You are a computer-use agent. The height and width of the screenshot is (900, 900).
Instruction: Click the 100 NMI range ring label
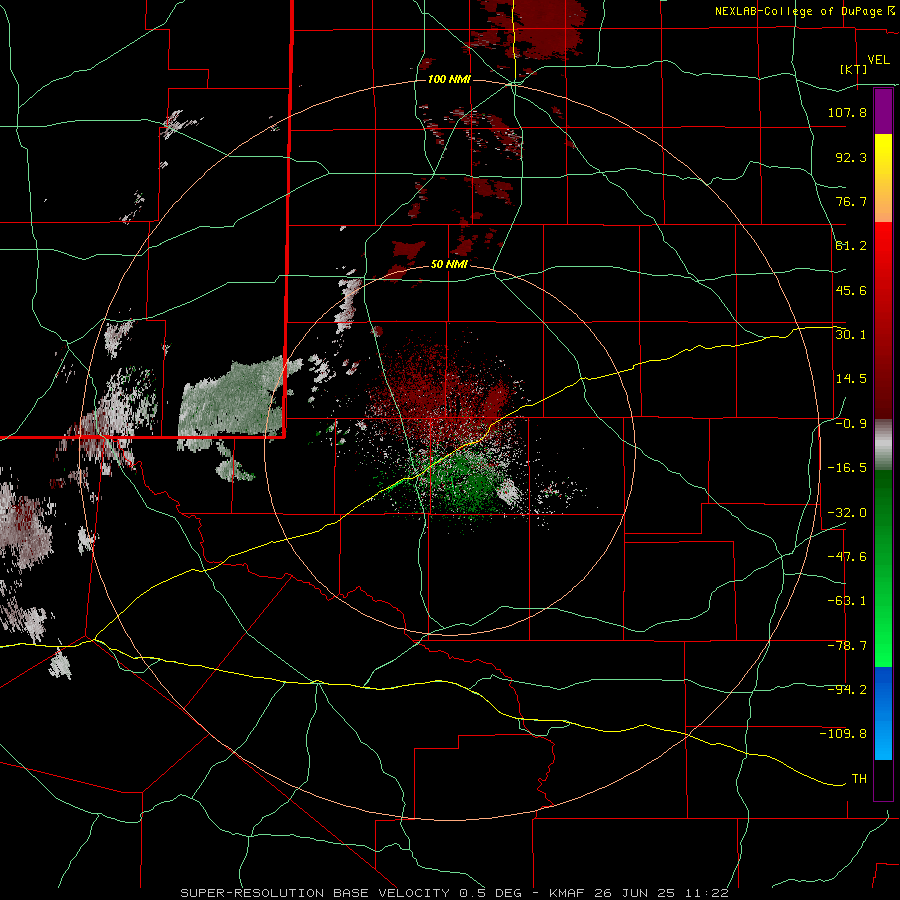pos(449,79)
